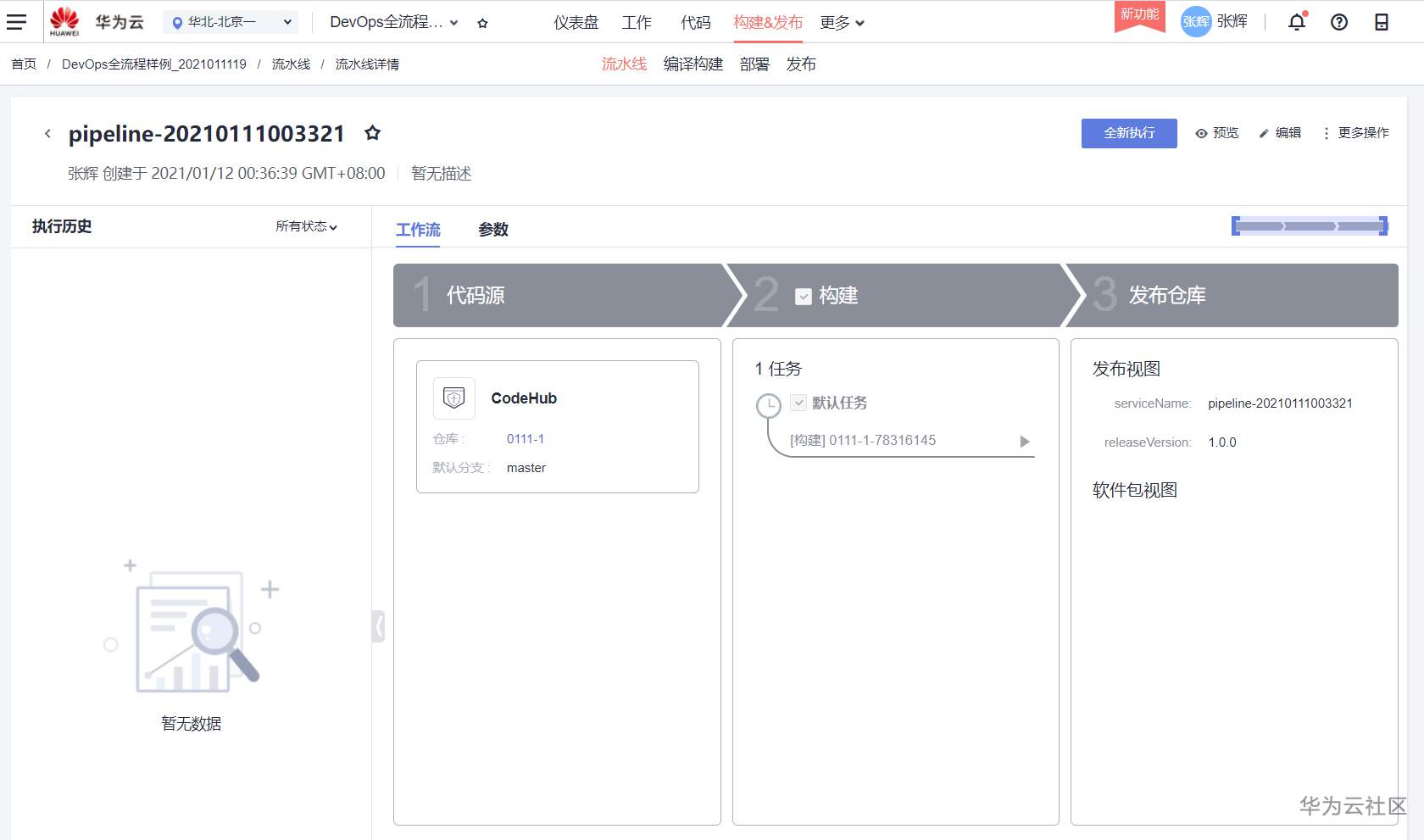The height and width of the screenshot is (840, 1424).
Task: Open the 所有状态 status filter
Action: click(307, 226)
